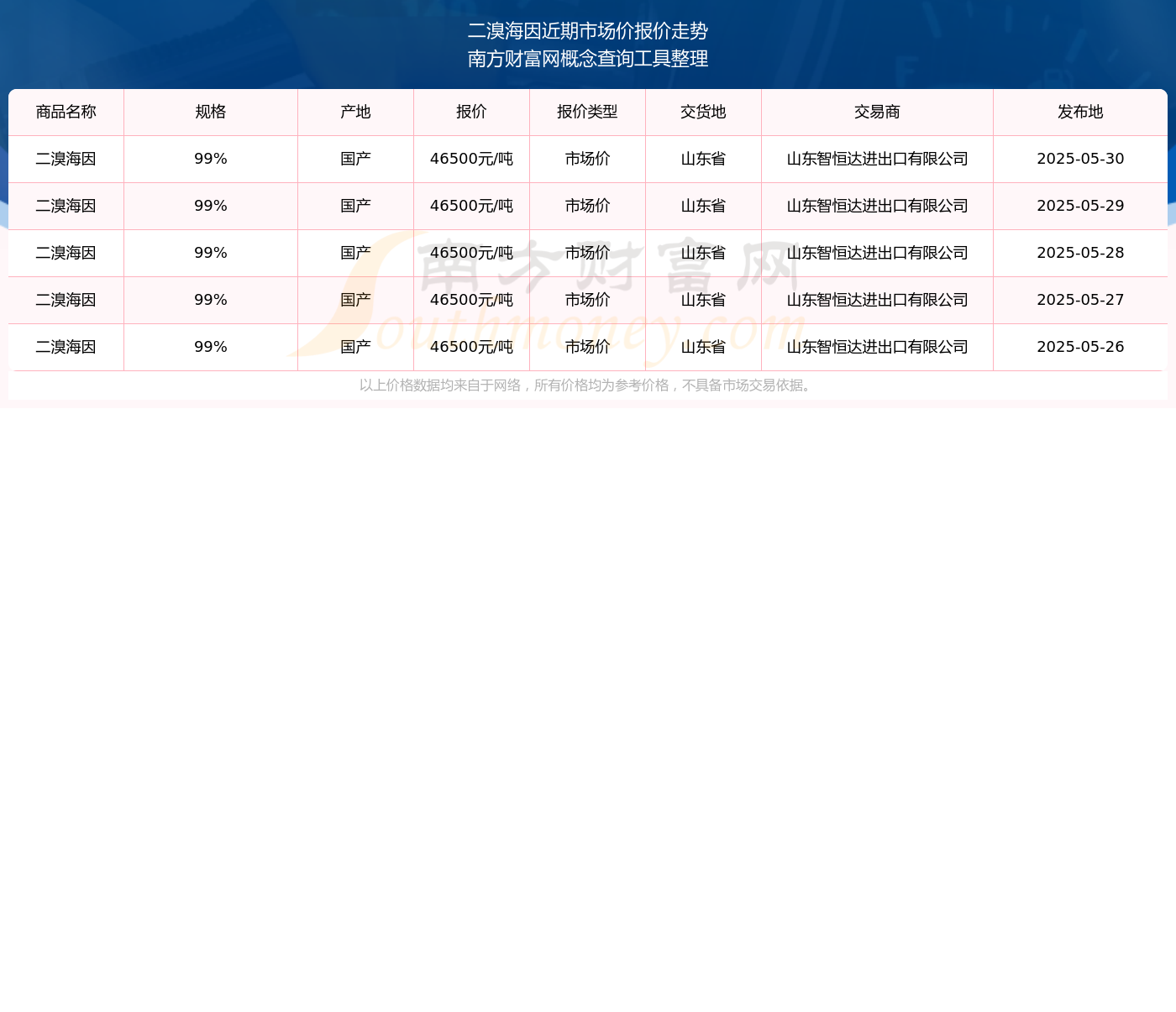
Task: Click 山东省 in the 2025-05-26 row
Action: click(x=703, y=347)
